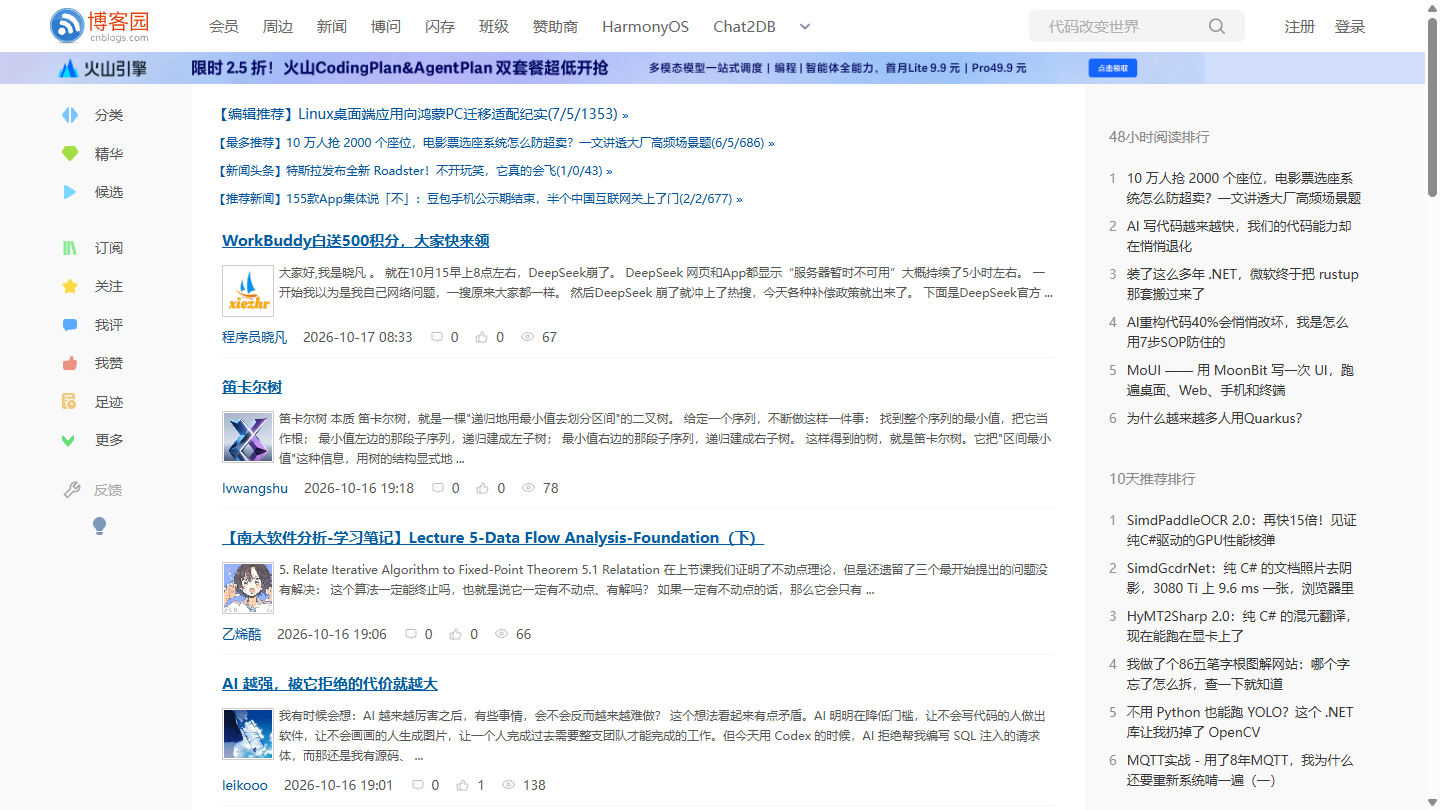This screenshot has height=810, width=1440.
Task: Open the 我赞 thumbs-up sidebar icon
Action: click(69, 363)
